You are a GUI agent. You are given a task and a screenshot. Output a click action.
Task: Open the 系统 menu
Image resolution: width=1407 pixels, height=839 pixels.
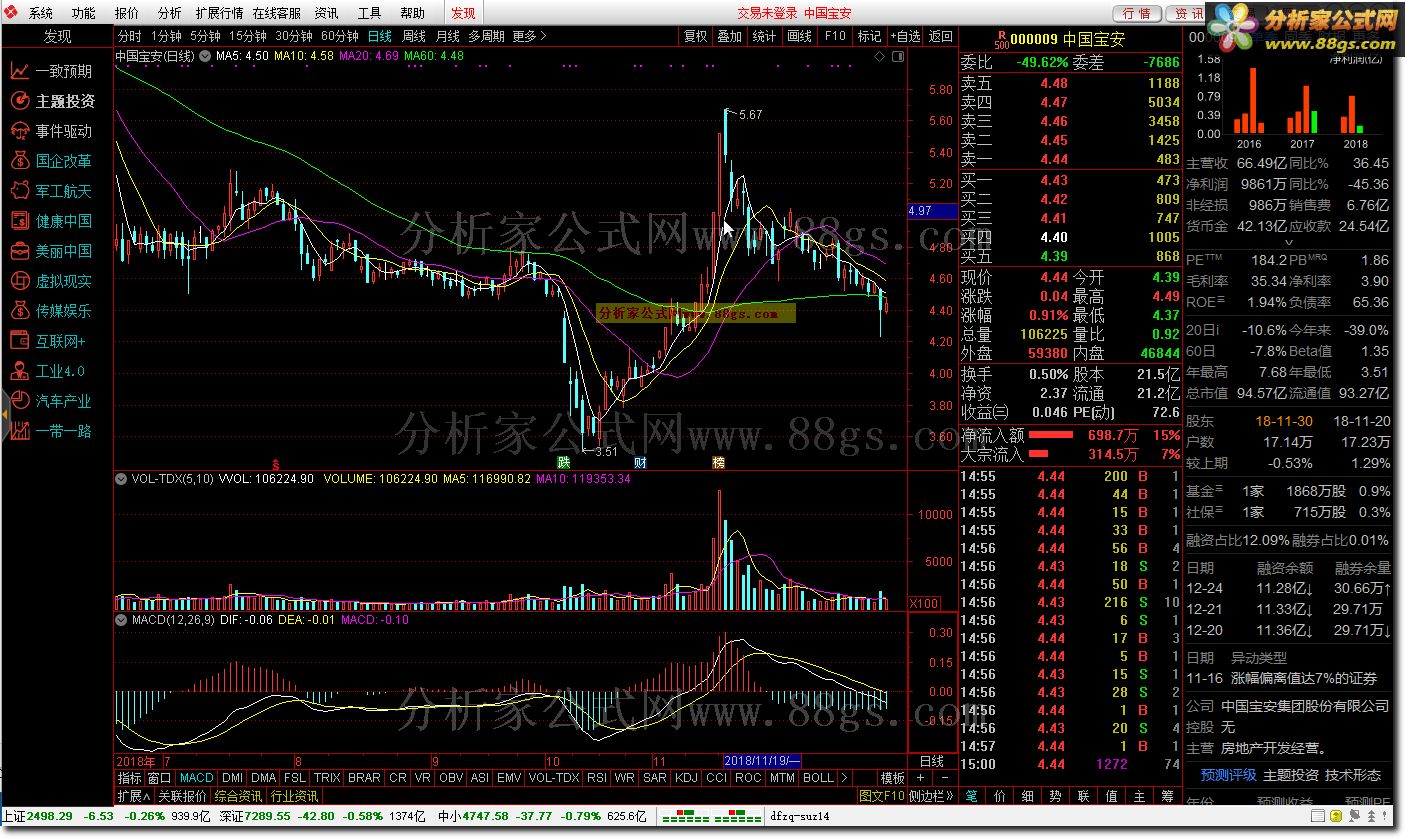(x=40, y=13)
